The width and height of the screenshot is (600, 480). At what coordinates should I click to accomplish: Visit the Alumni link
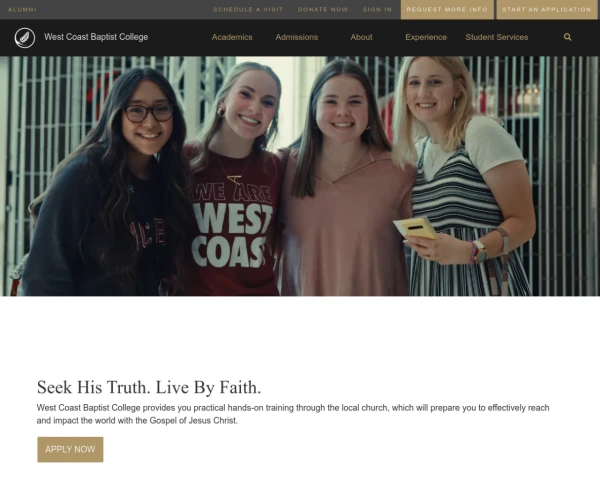coord(22,9)
